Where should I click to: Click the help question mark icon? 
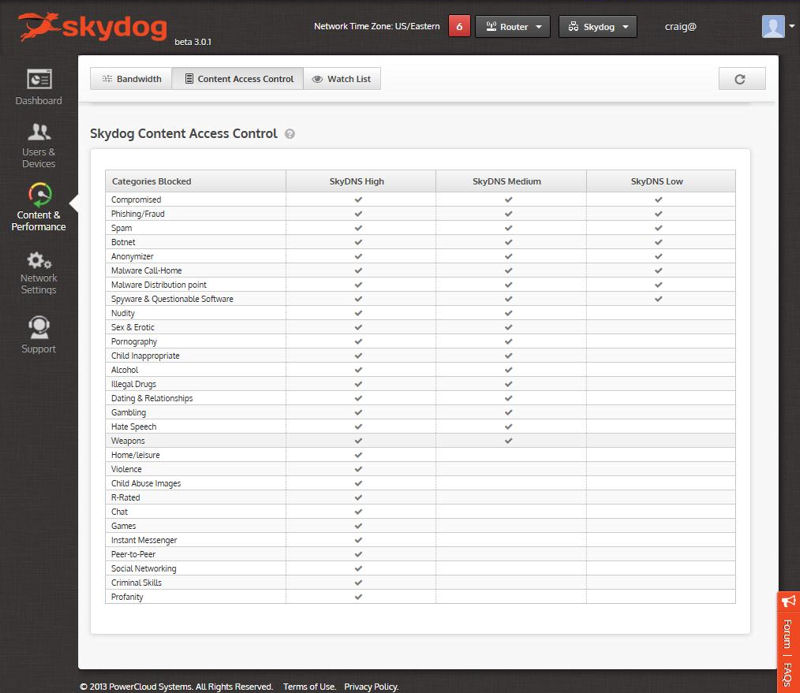pyautogui.click(x=290, y=134)
